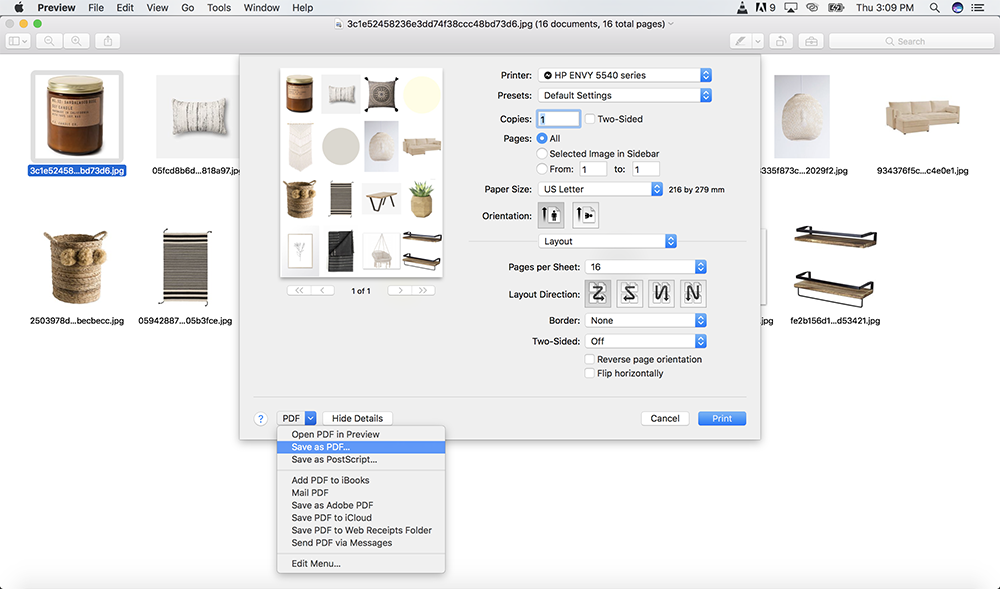Enable the Two-Sided checkbox next to Copies
Image resolution: width=1000 pixels, height=589 pixels.
(x=590, y=119)
